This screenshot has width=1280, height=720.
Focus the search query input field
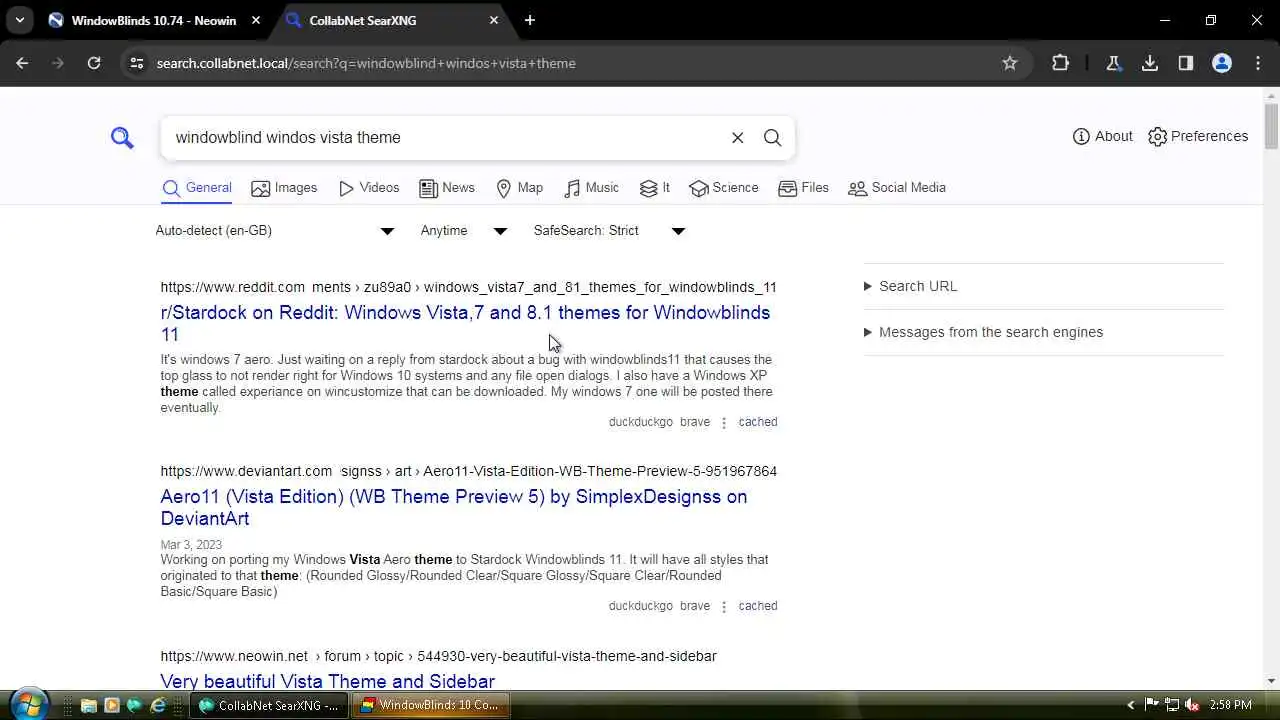(x=445, y=137)
